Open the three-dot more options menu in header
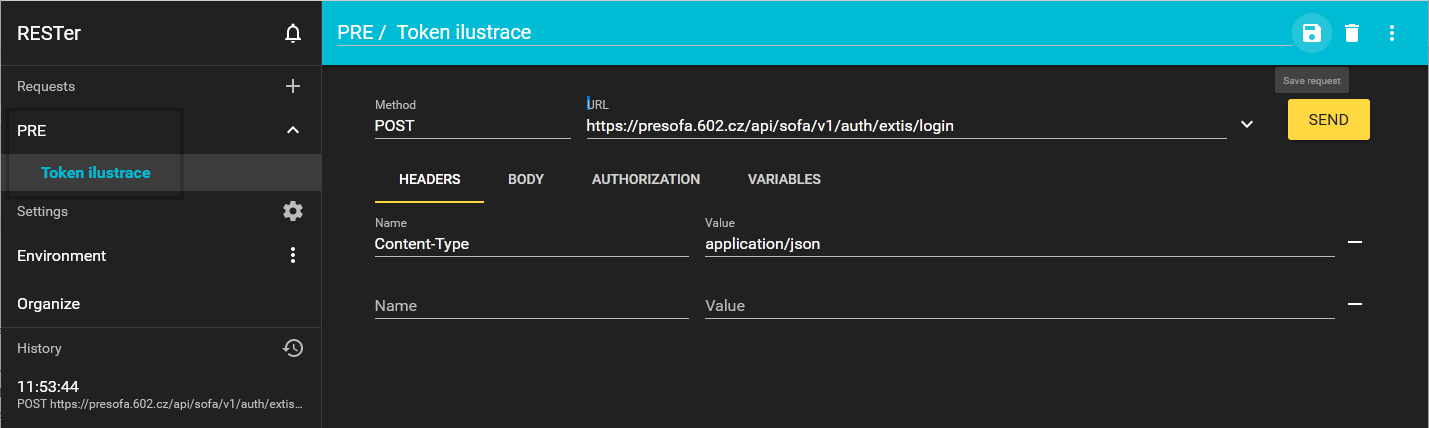Image resolution: width=1429 pixels, height=428 pixels. click(x=1392, y=33)
